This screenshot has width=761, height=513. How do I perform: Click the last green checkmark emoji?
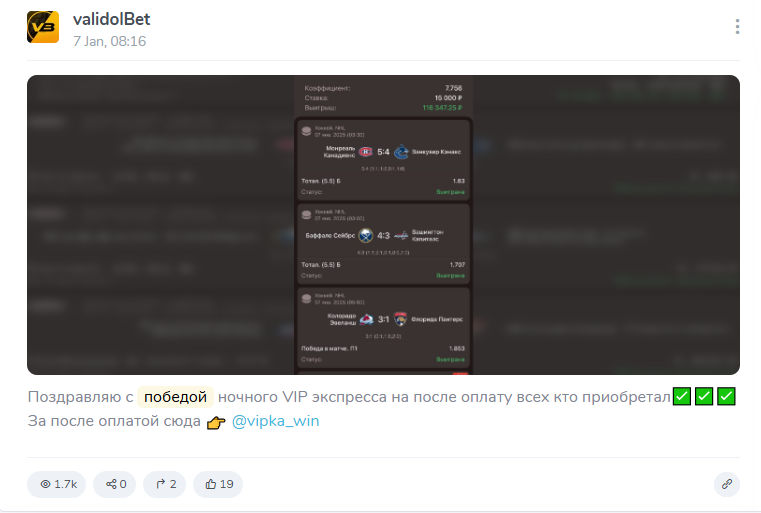click(726, 396)
